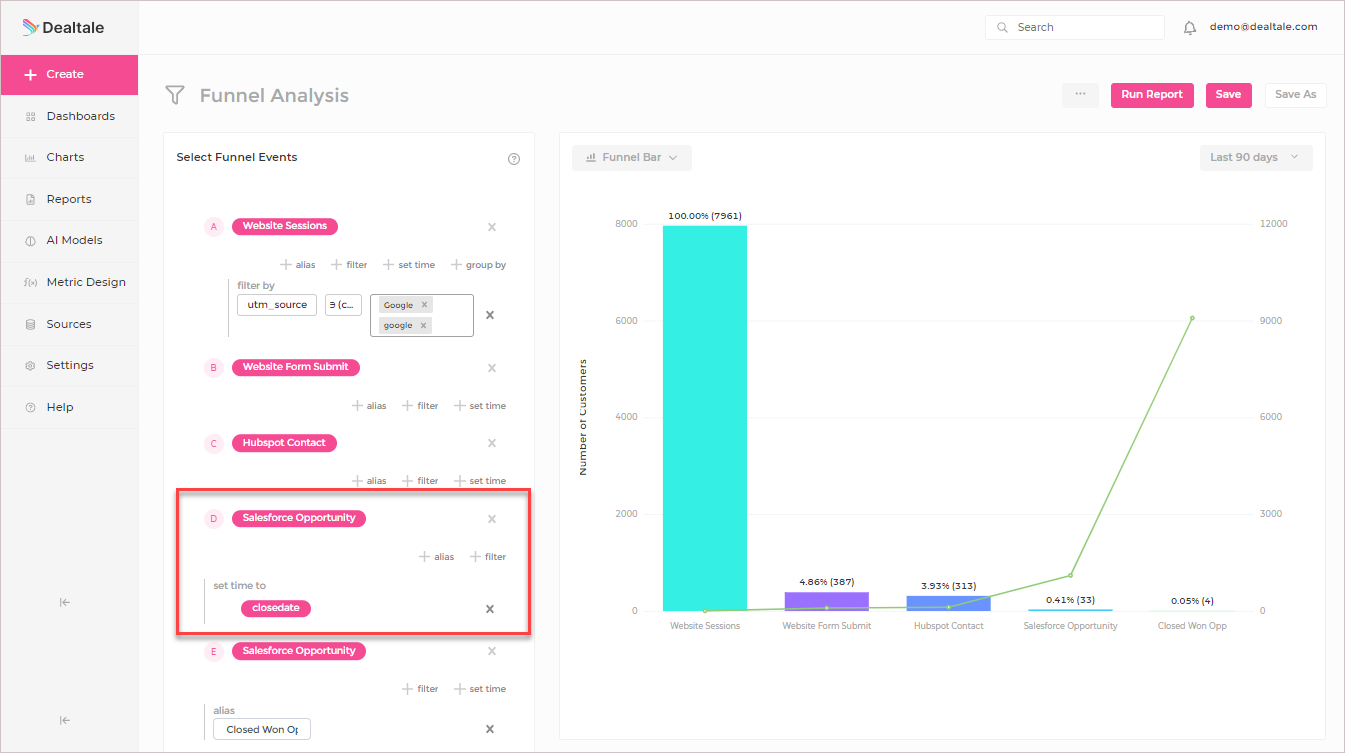Click the Create button in sidebar

(x=69, y=75)
